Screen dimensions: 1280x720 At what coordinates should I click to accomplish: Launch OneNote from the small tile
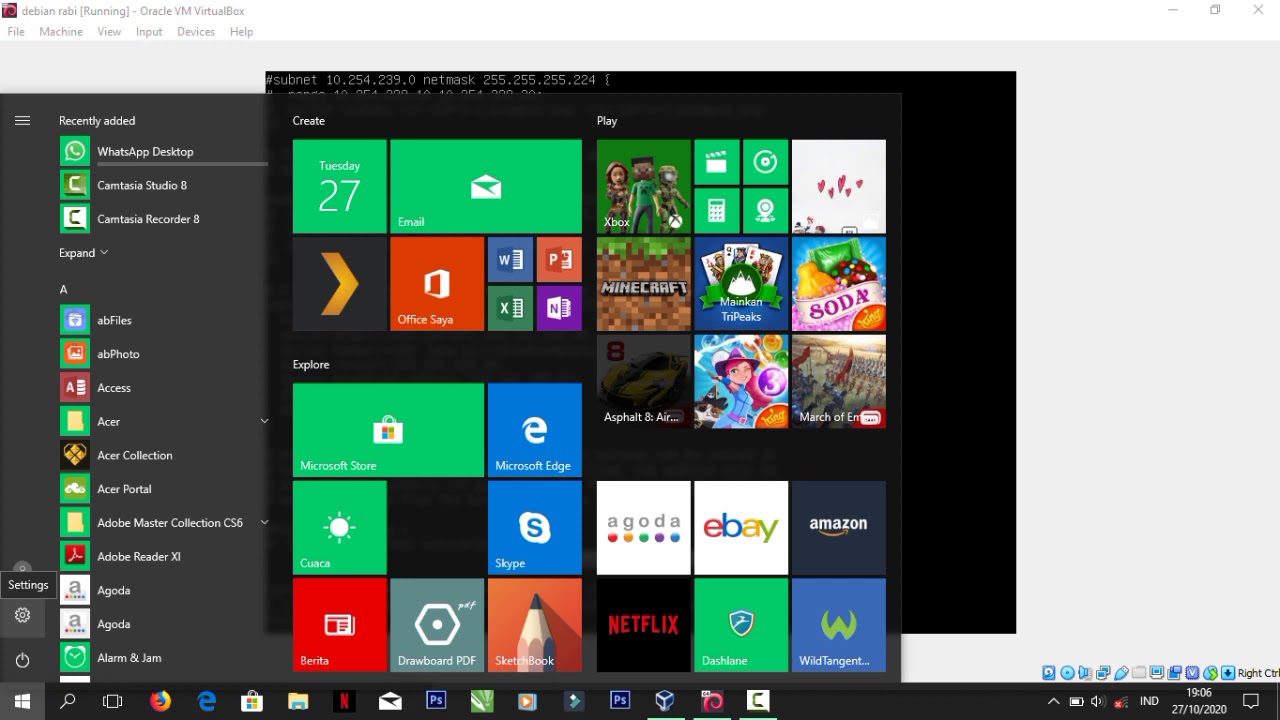pyautogui.click(x=559, y=308)
